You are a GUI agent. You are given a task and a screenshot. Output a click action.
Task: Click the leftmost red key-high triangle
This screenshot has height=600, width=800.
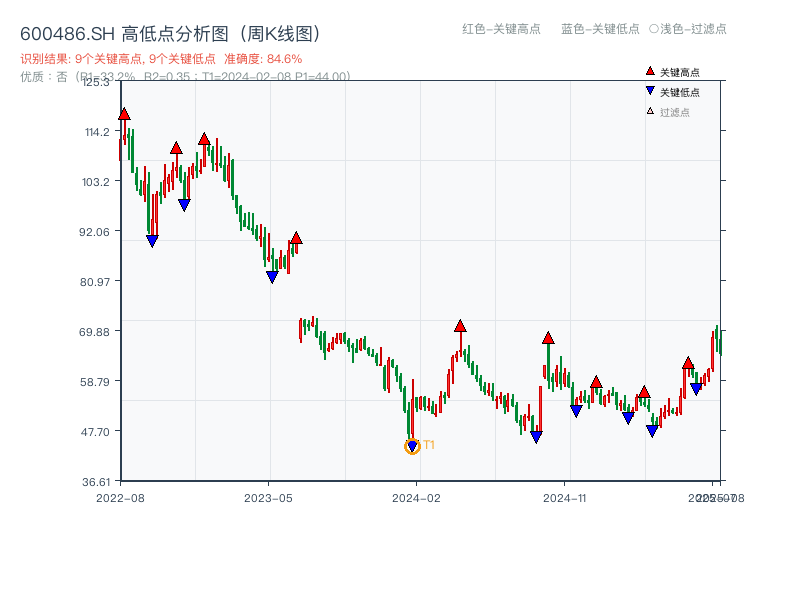click(x=124, y=114)
